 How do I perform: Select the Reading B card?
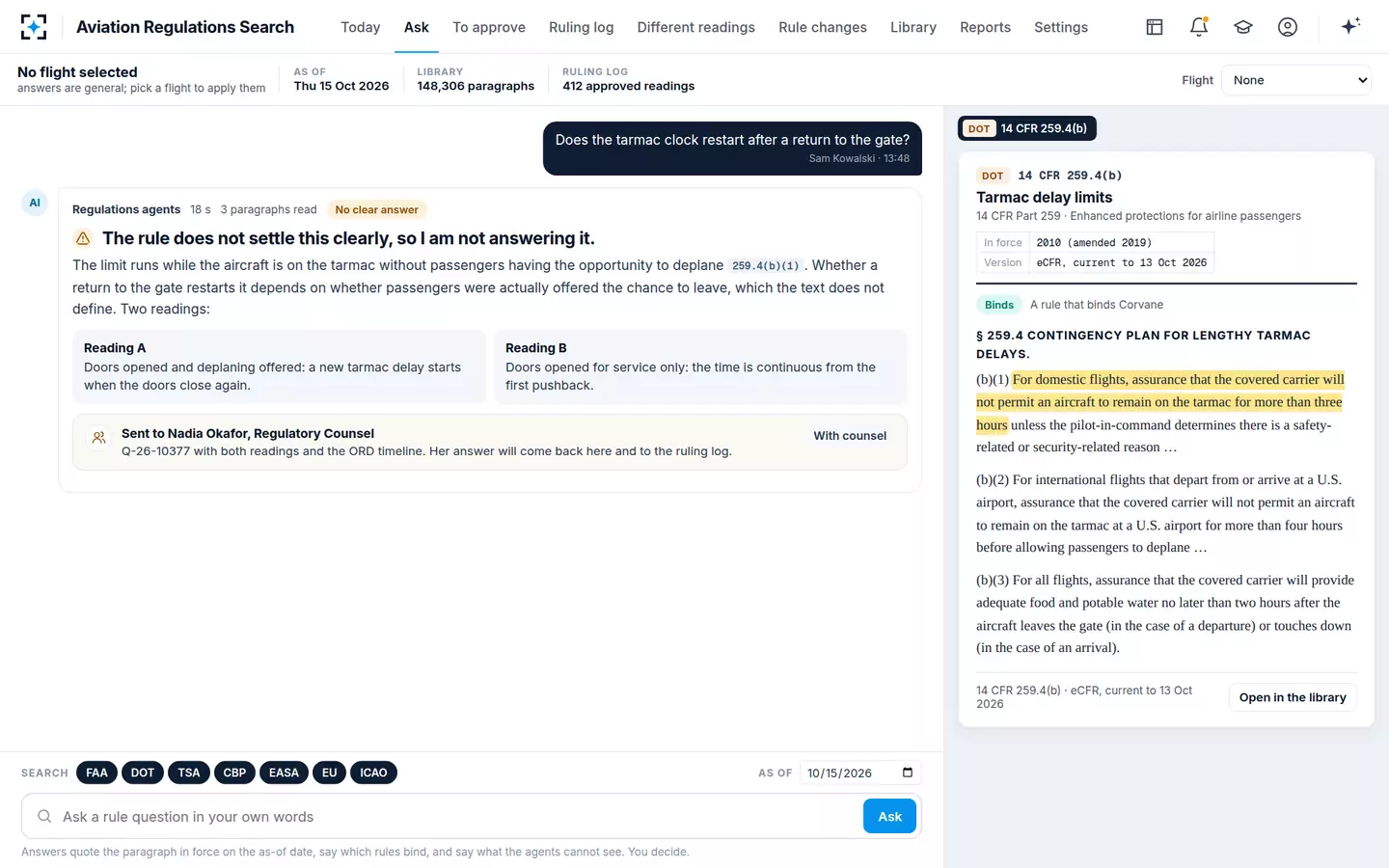pyautogui.click(x=700, y=366)
